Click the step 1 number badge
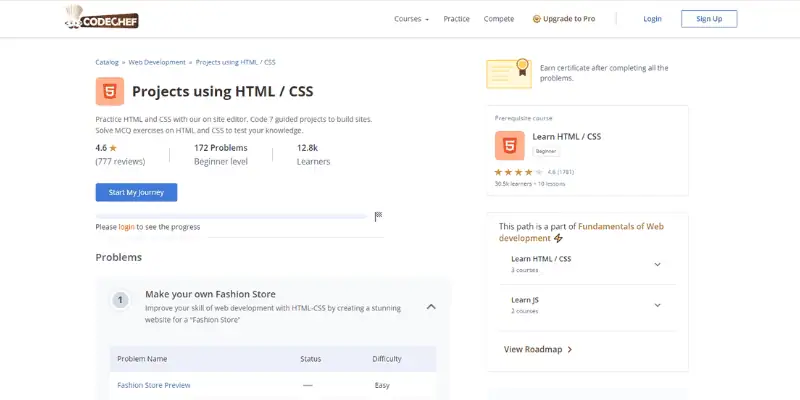This screenshot has width=800, height=400. (120, 300)
